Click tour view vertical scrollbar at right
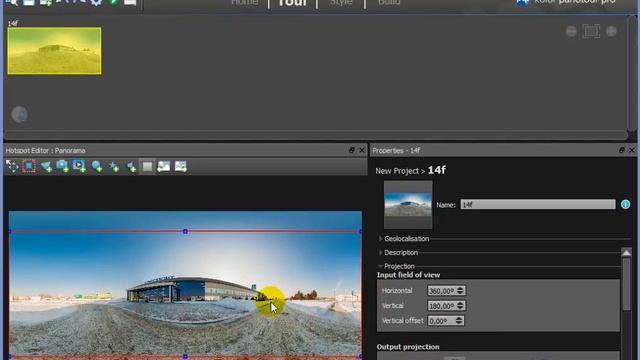Screen dimensions: 640x360 pyautogui.click(x=632, y=73)
